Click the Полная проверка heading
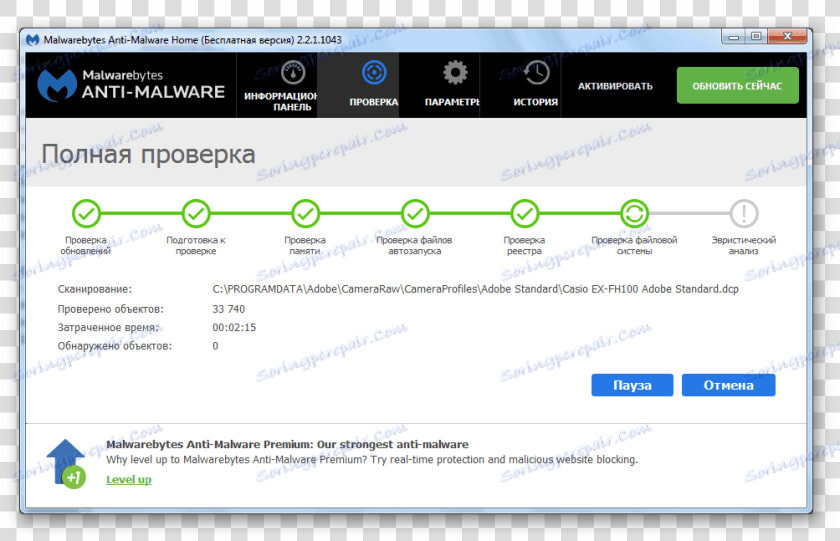The width and height of the screenshot is (840, 541). point(148,155)
